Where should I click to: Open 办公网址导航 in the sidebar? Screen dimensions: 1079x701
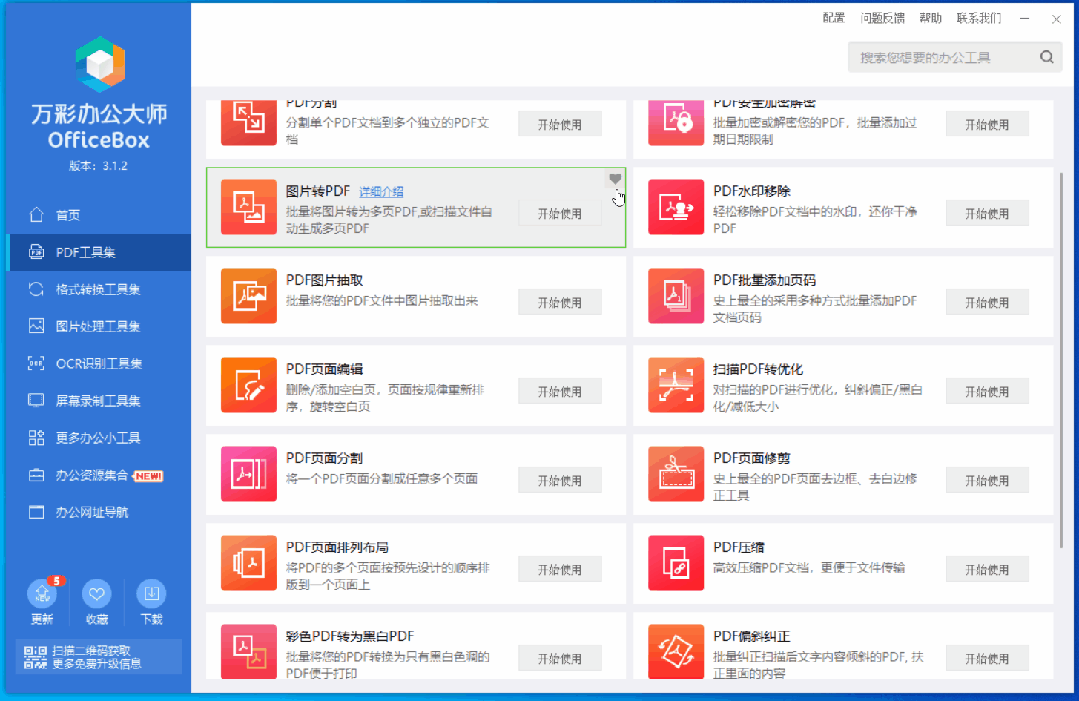(98, 513)
